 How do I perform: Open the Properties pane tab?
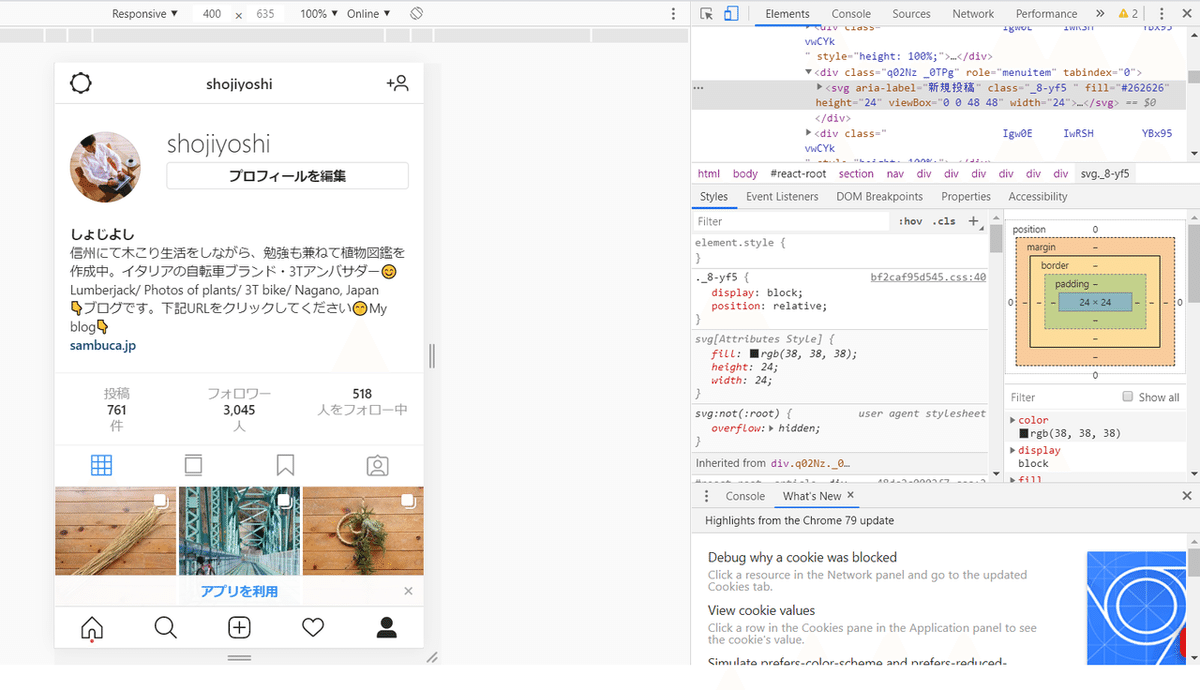[x=966, y=197]
